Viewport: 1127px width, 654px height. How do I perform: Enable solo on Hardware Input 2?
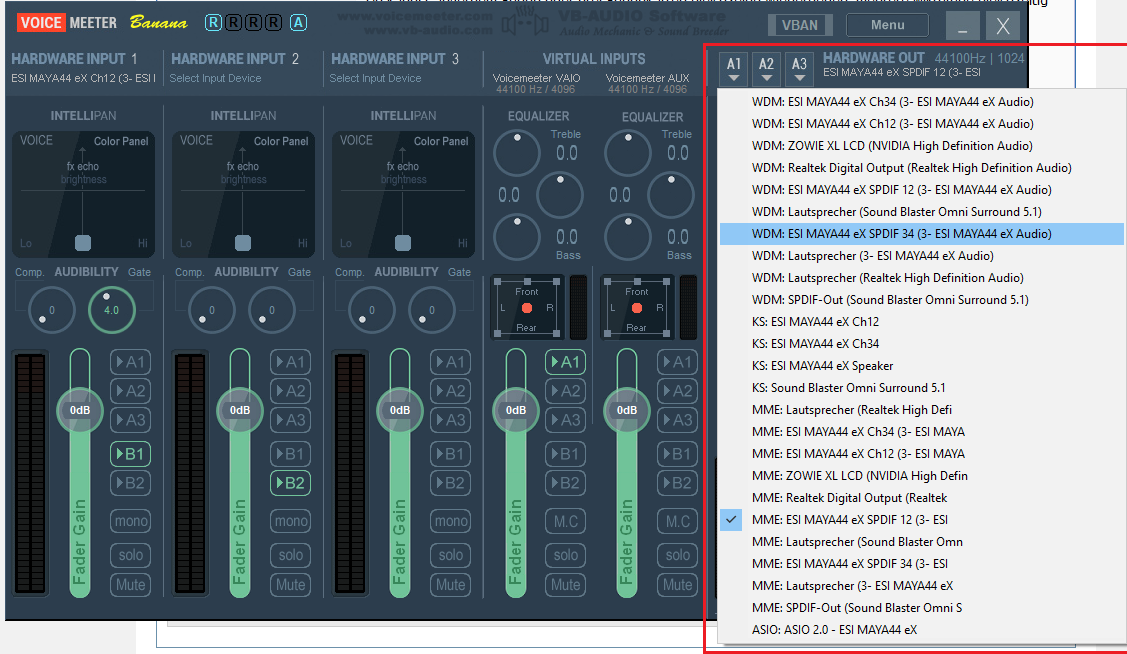290,555
